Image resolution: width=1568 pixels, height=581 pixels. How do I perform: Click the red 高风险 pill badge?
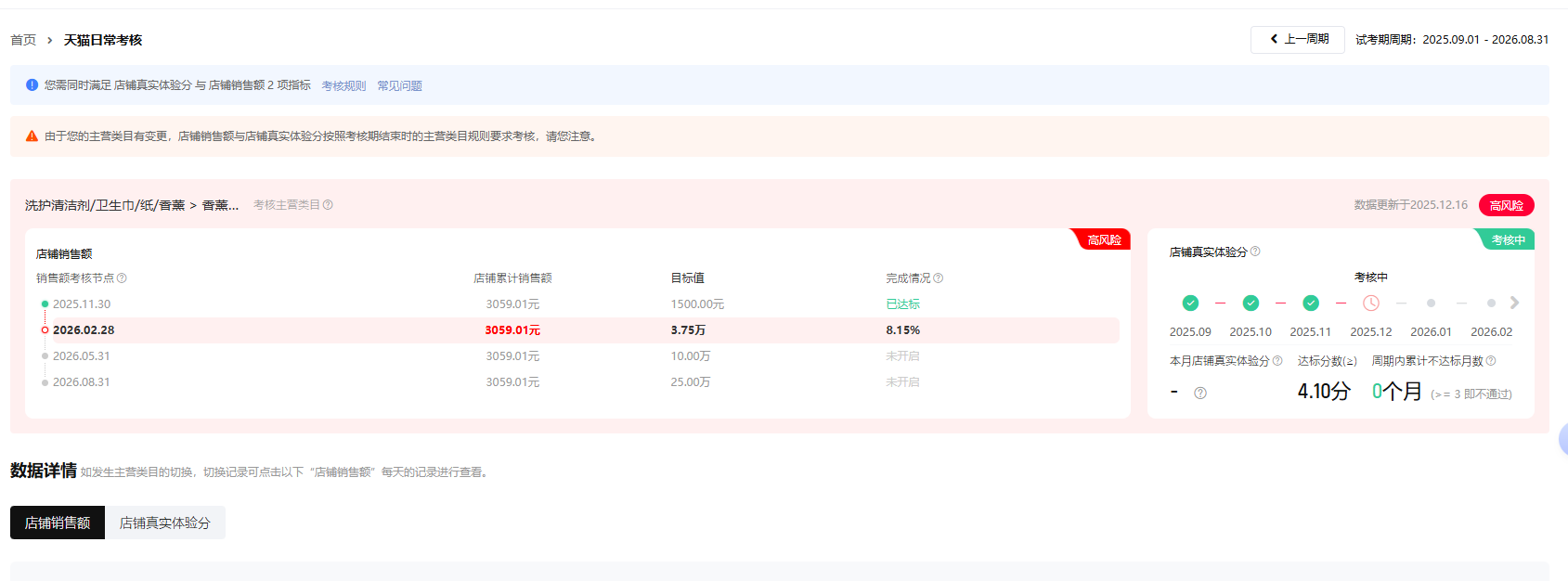[1506, 205]
